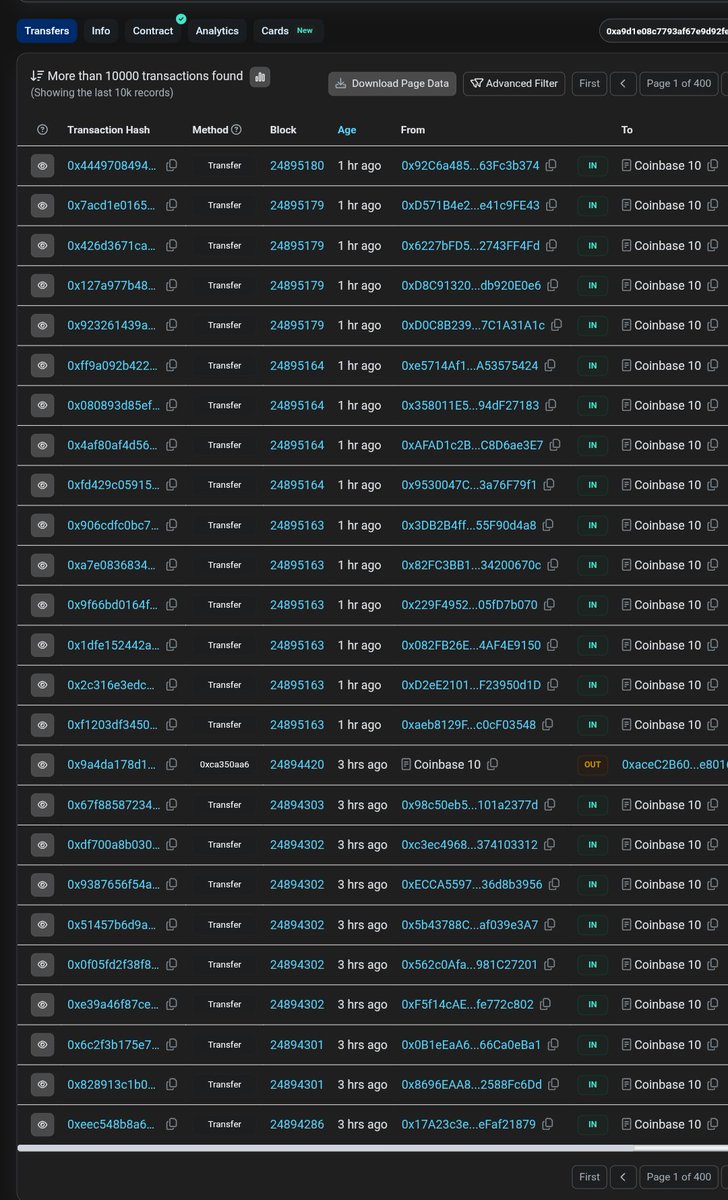Copy transaction hash 0x0f05fd2f38f8
728x1200 pixels.
point(171,964)
